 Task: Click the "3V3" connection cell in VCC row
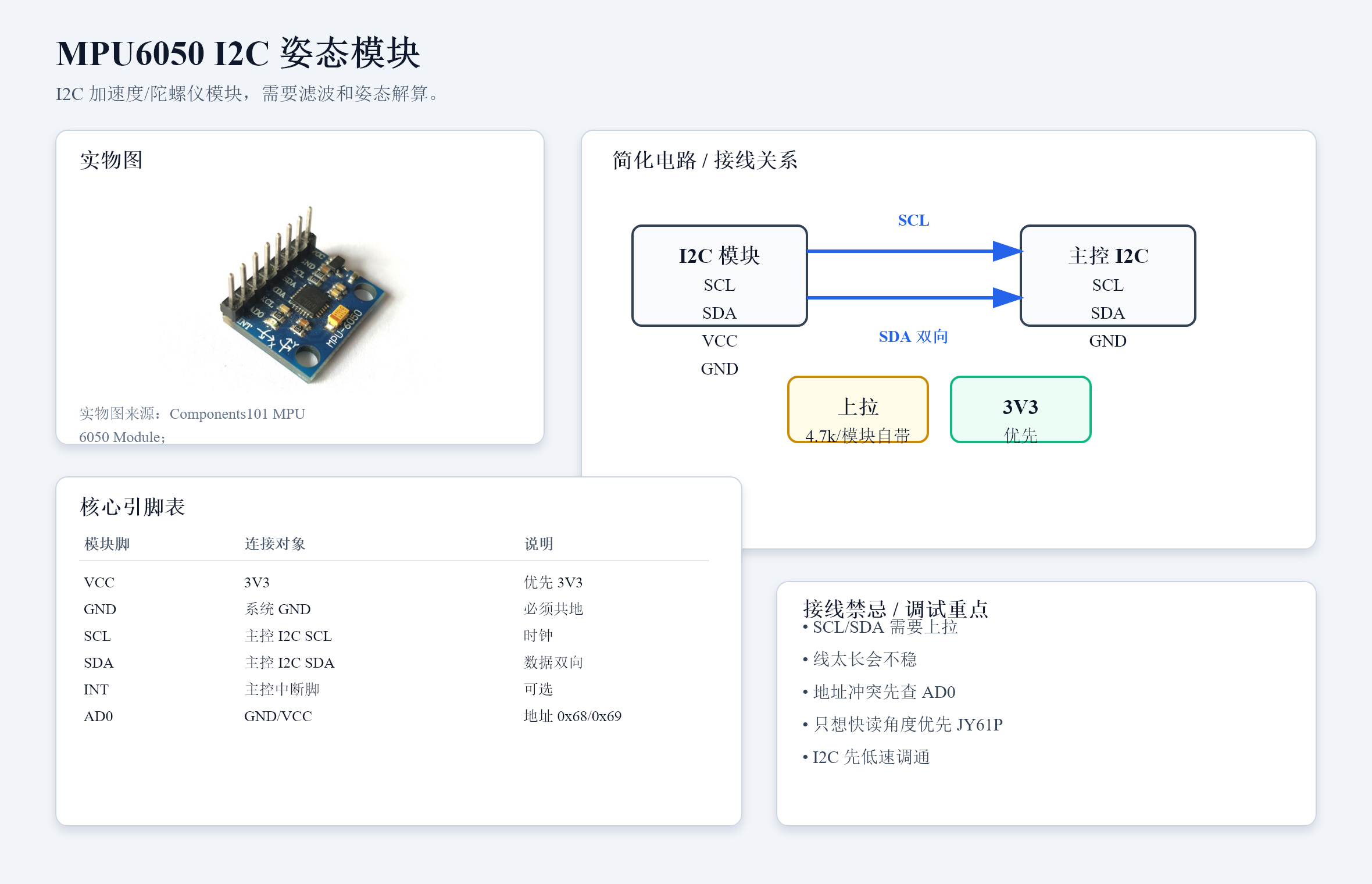pyautogui.click(x=256, y=582)
